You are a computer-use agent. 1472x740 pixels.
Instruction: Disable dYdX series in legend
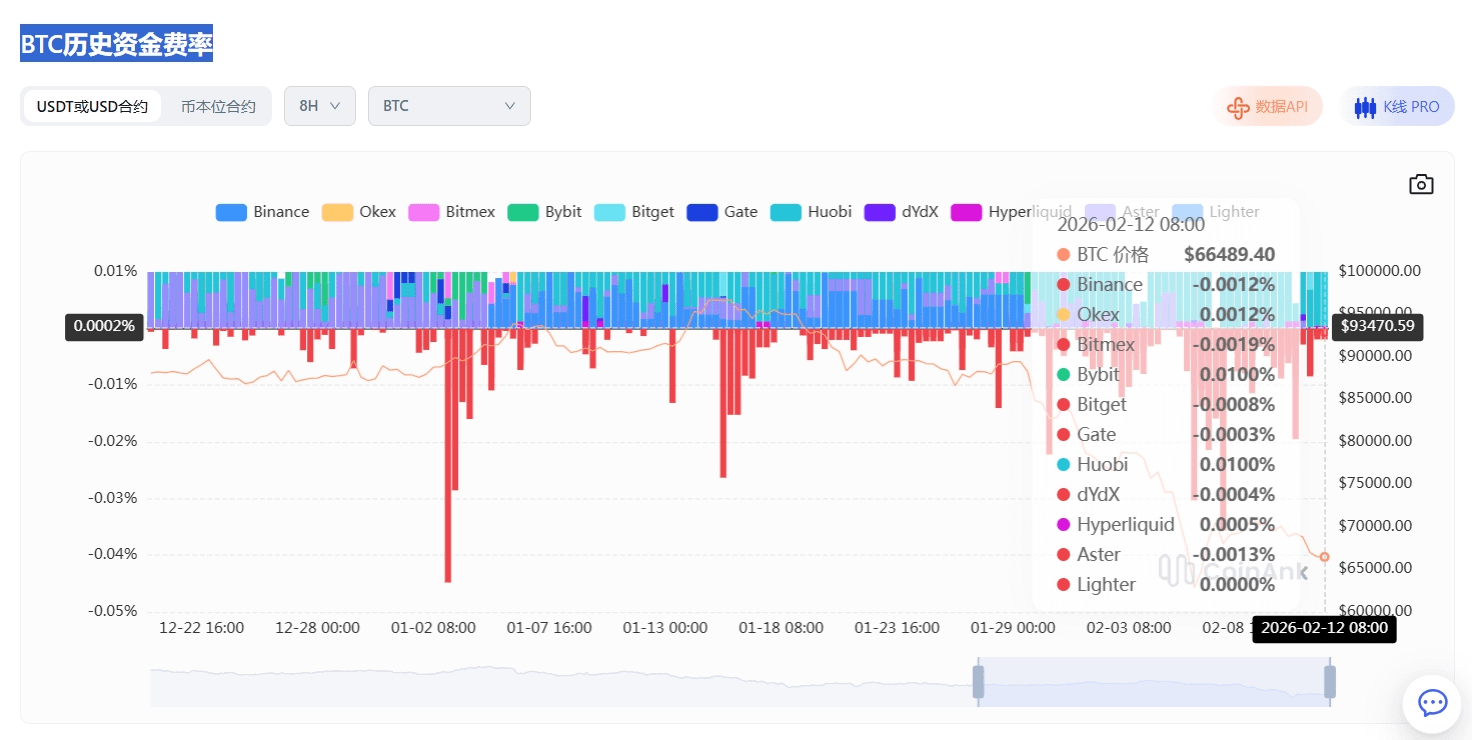[x=879, y=212]
